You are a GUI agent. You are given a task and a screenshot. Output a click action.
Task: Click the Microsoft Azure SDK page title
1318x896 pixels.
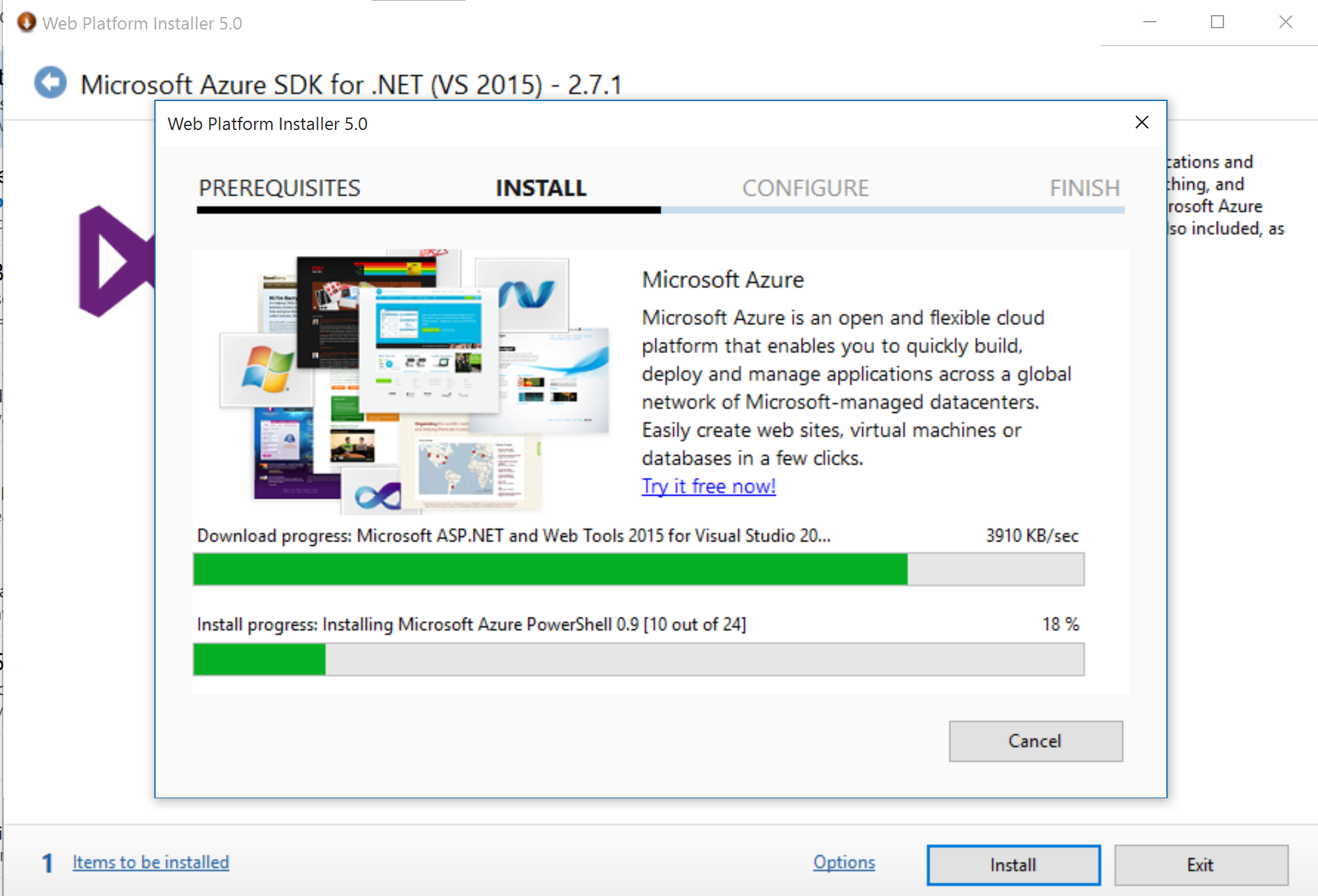point(351,85)
